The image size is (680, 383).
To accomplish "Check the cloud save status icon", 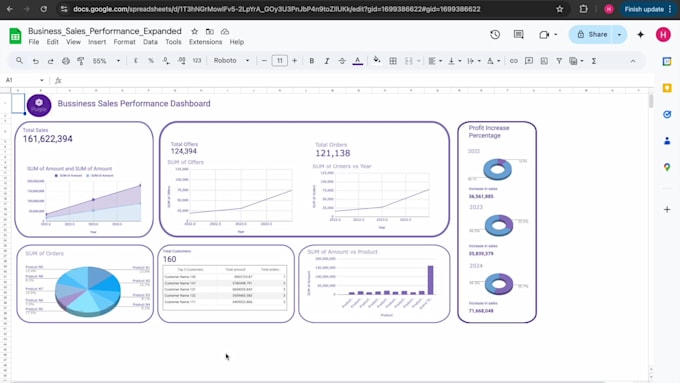I will [225, 31].
